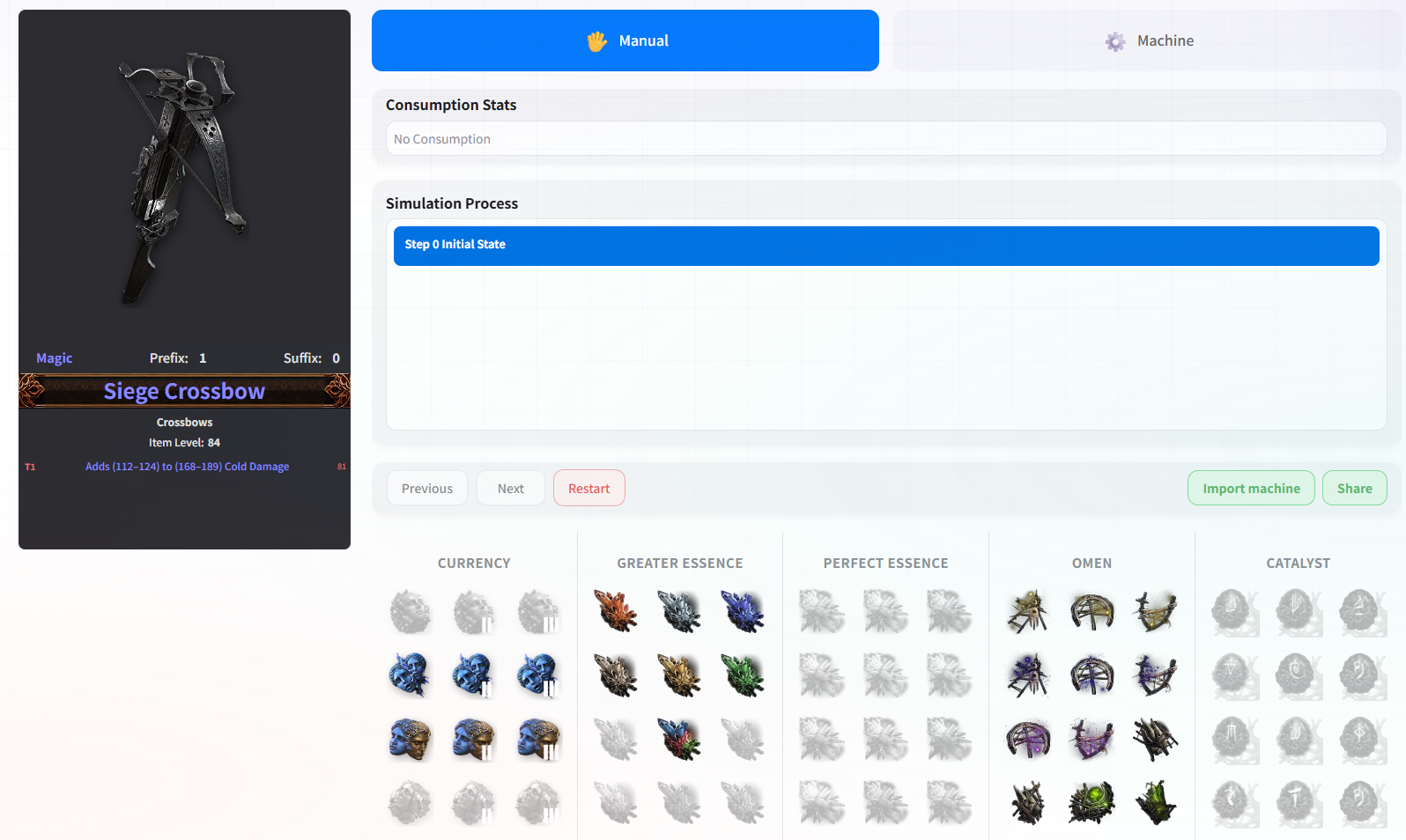Select the green glowing orb nest omen

(x=1092, y=802)
